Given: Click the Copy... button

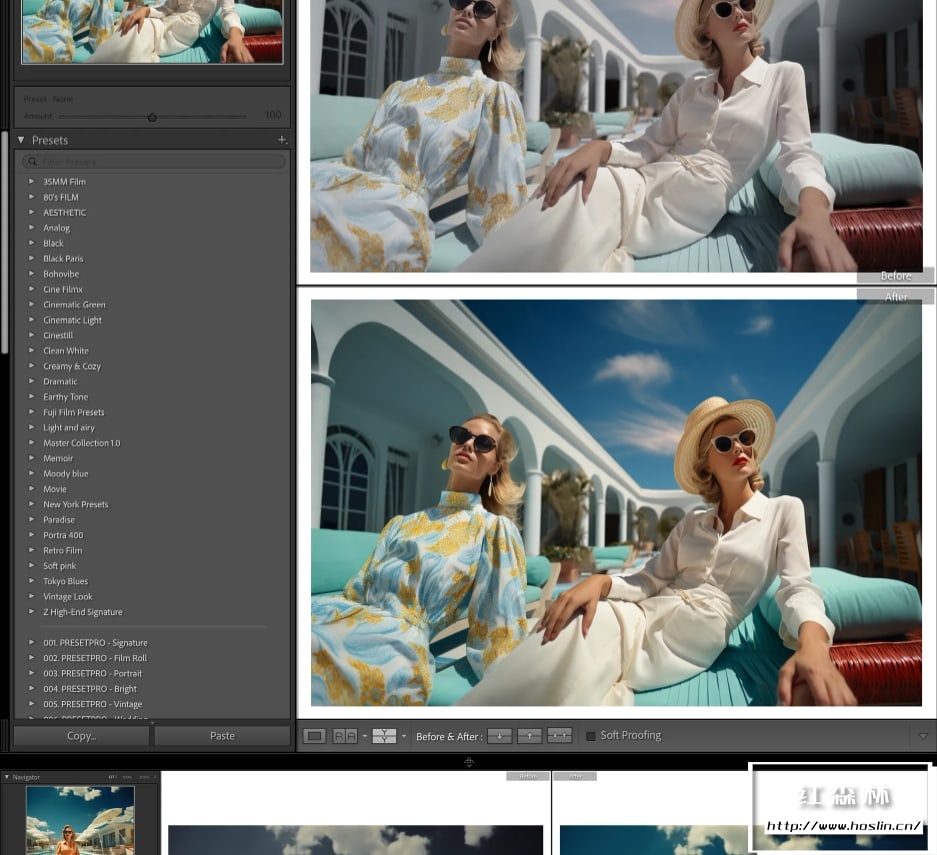Looking at the screenshot, I should pos(81,736).
